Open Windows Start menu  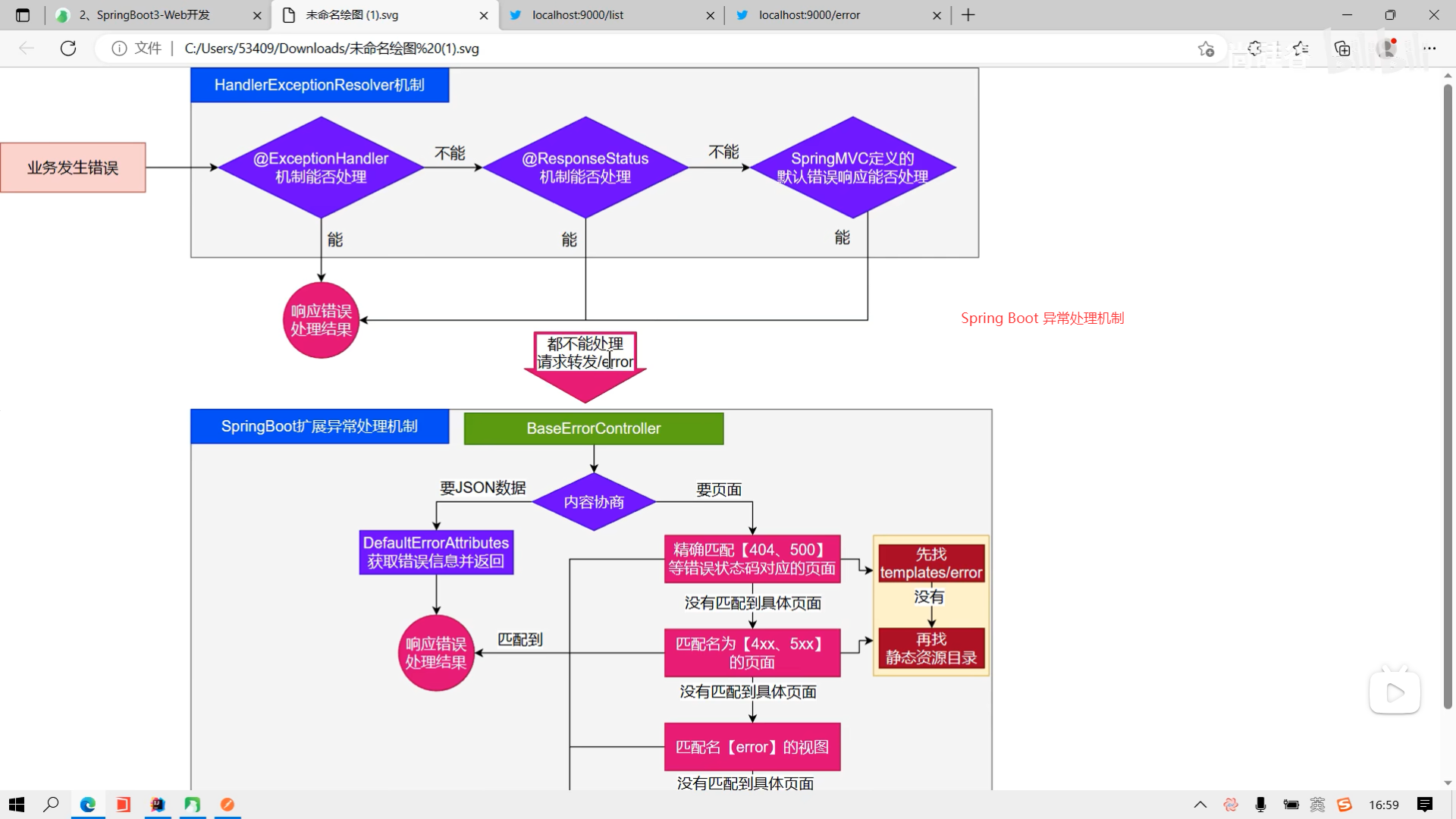click(x=17, y=805)
